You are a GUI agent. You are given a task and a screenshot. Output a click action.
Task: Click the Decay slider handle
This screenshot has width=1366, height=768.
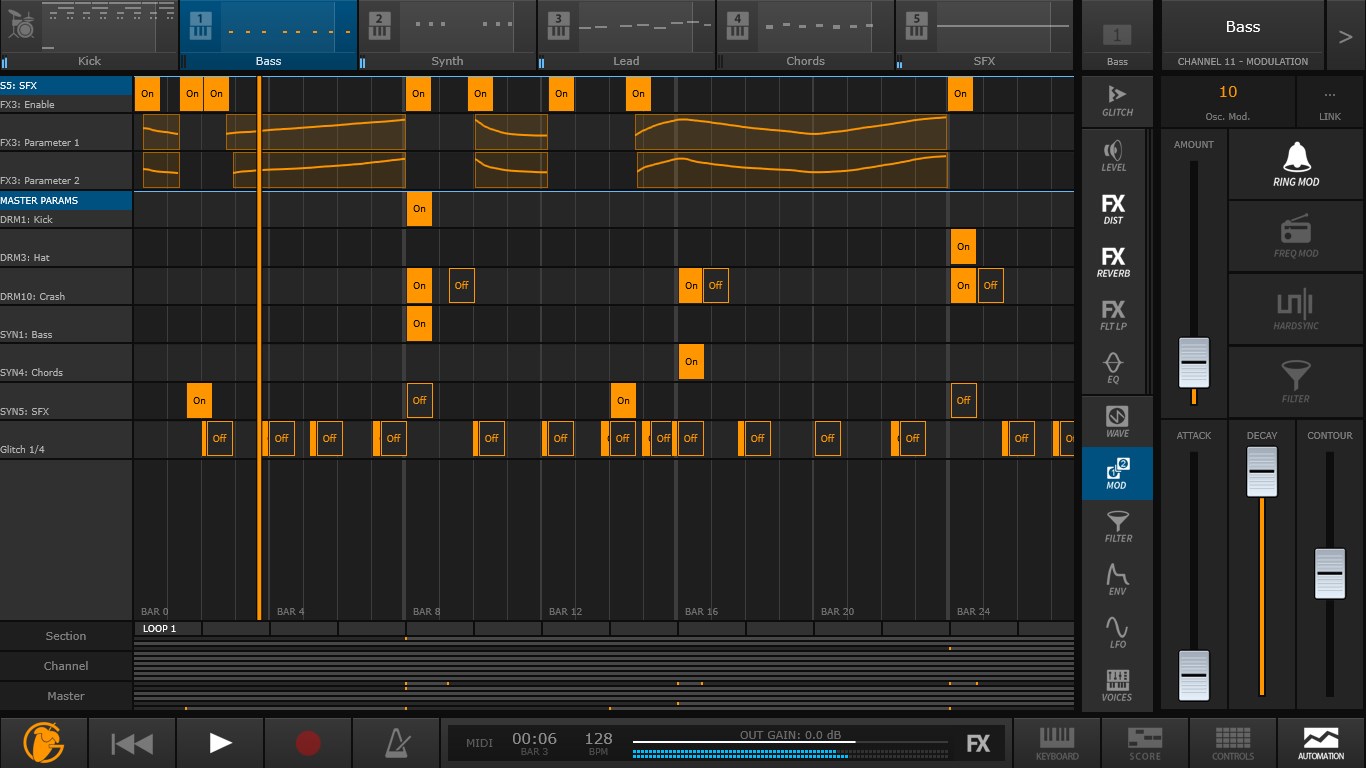[1262, 471]
